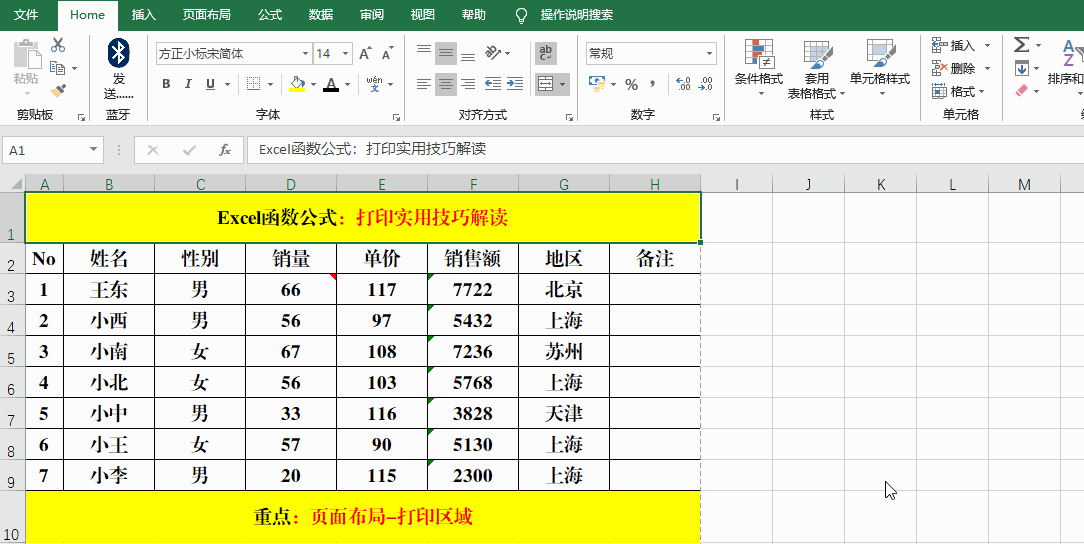Open the font name dropdown
The width and height of the screenshot is (1084, 544).
(x=306, y=53)
